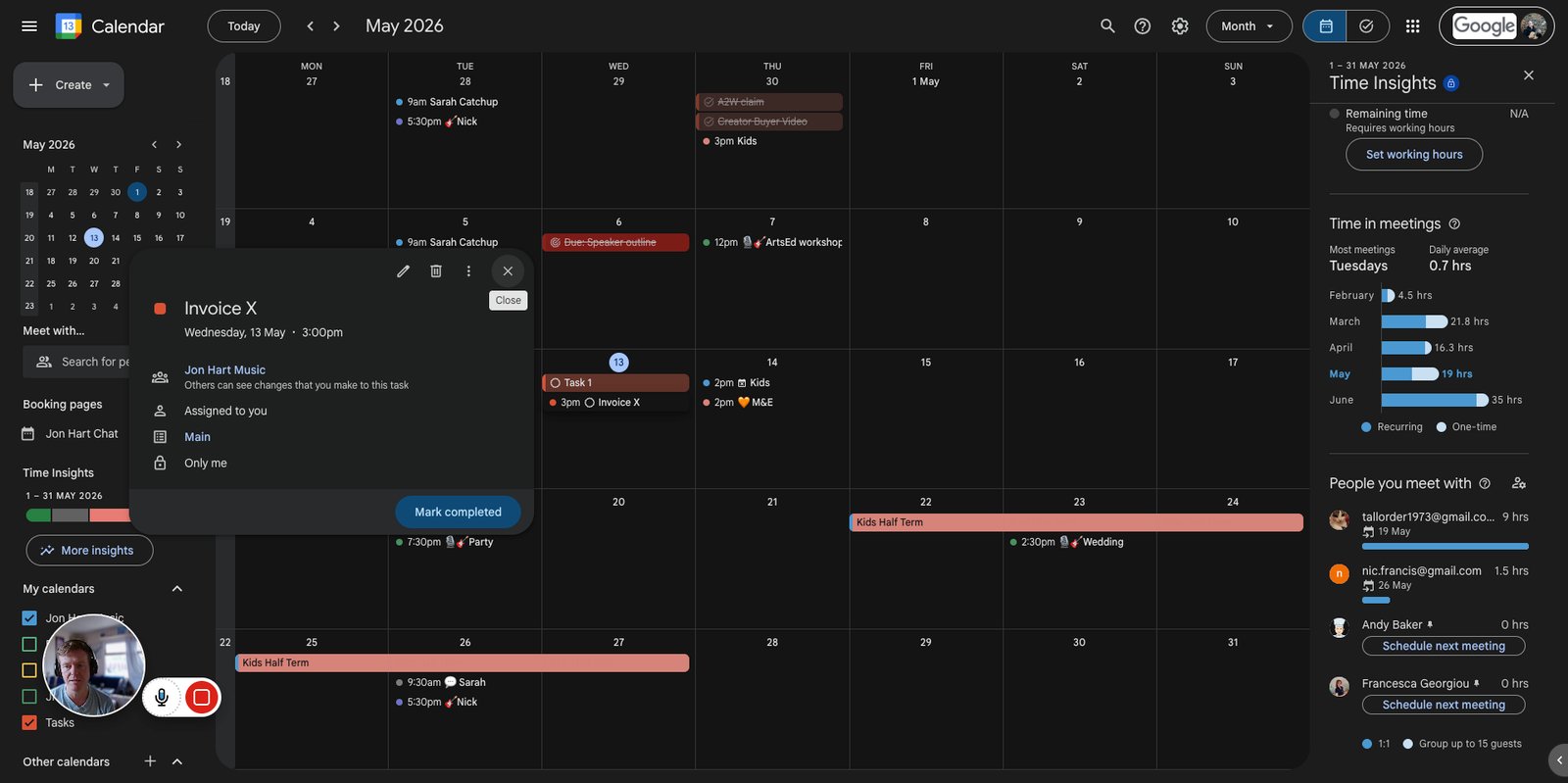The width and height of the screenshot is (1568, 783).
Task: Schedule next meeting with Andy Baker
Action: click(1444, 646)
